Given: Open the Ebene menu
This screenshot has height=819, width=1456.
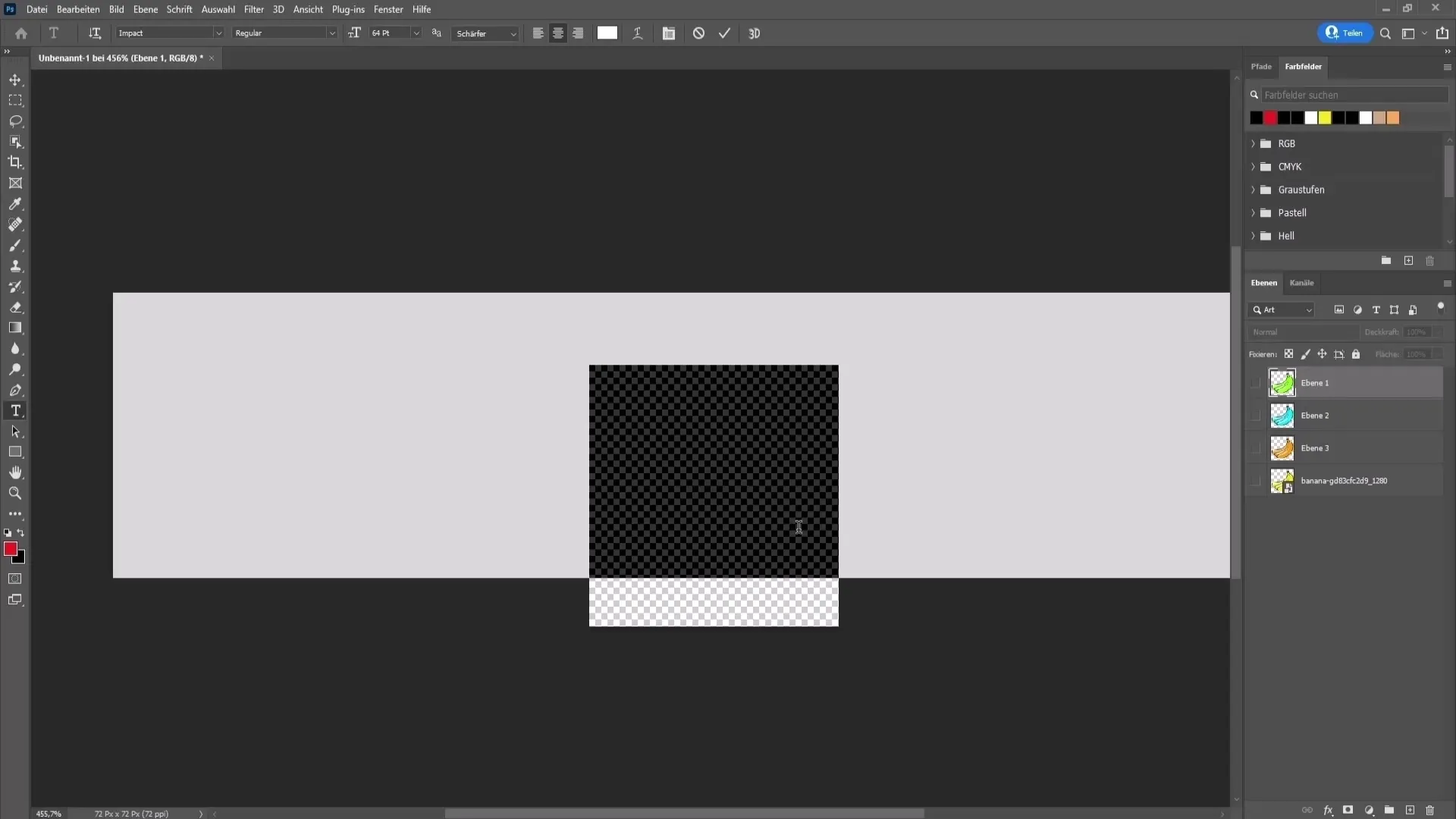Looking at the screenshot, I should coord(146,9).
